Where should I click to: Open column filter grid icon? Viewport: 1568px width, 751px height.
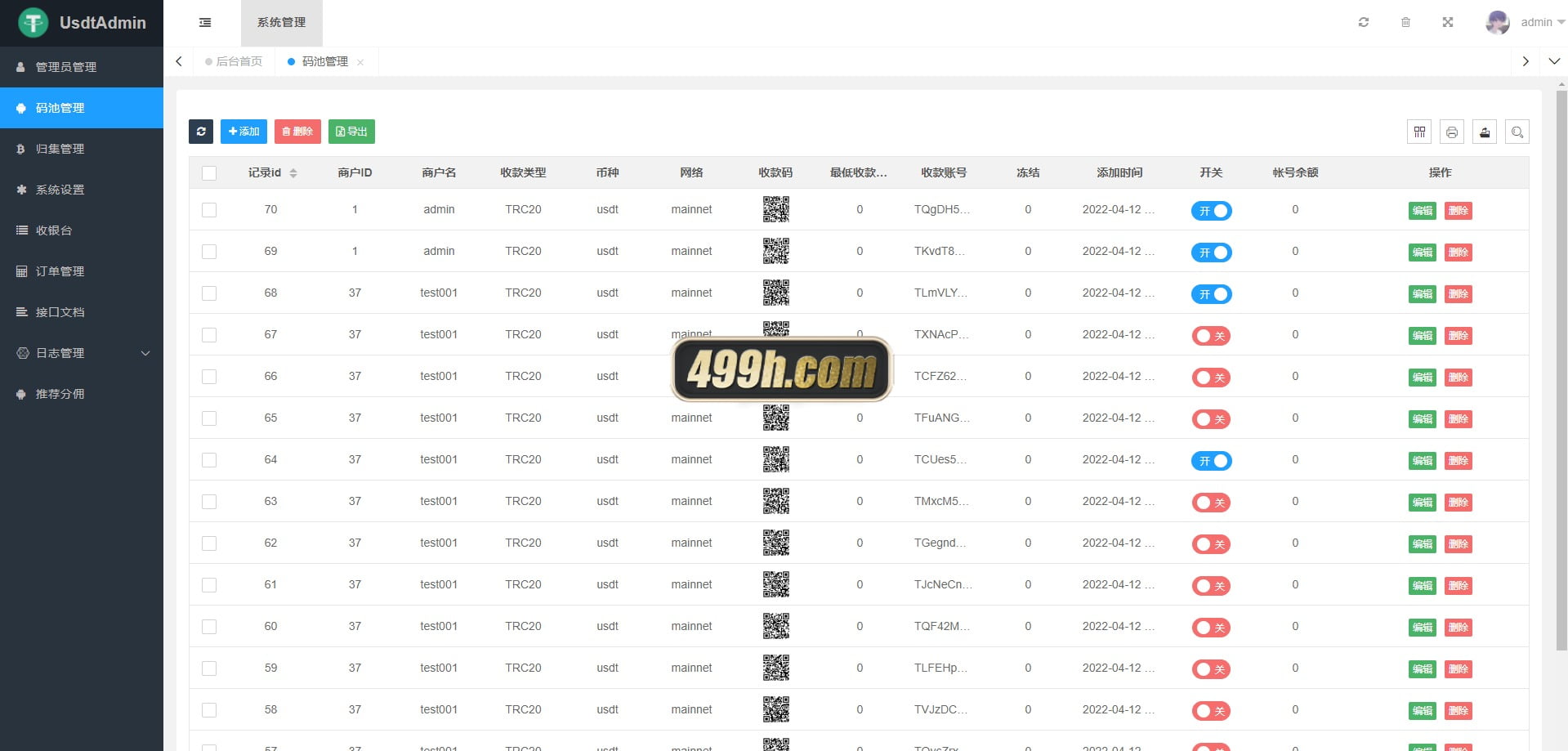[1419, 132]
